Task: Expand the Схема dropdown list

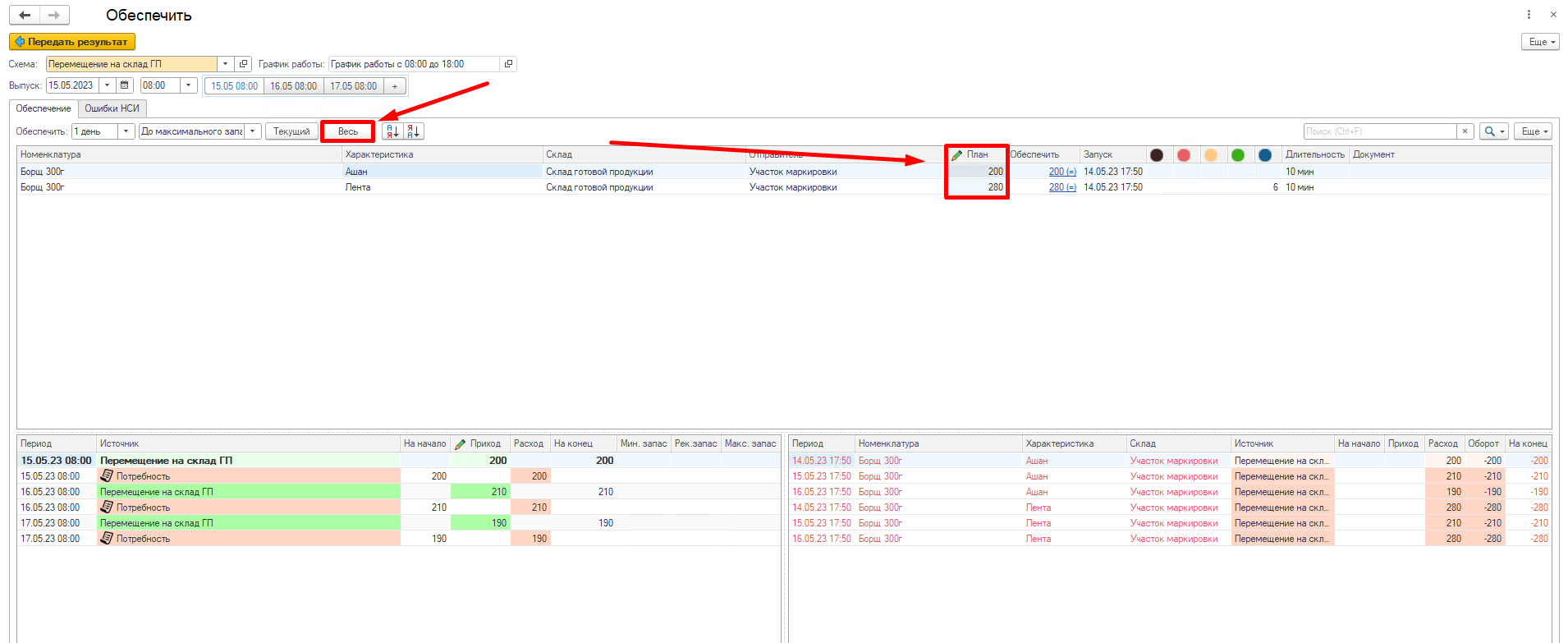Action: tap(225, 64)
